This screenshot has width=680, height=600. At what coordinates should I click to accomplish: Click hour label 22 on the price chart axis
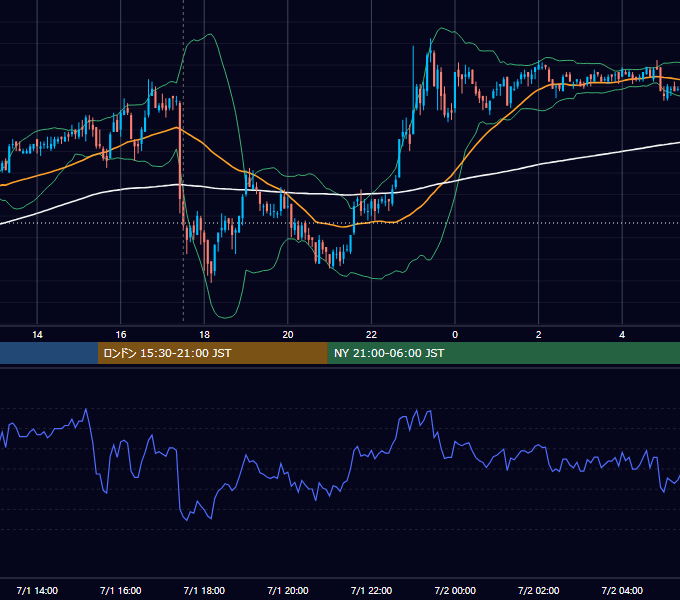[x=371, y=335]
